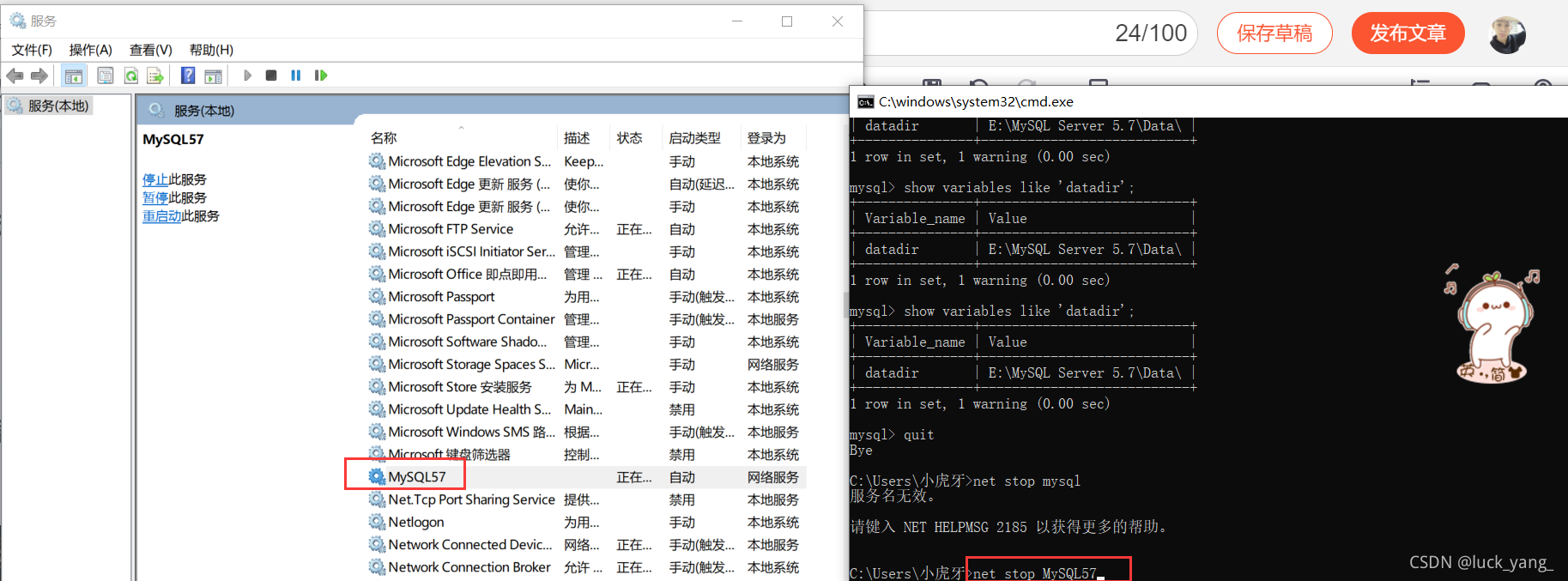Select the Microsoft Store 安装服务 row
The image size is (1568, 581).
(x=586, y=387)
